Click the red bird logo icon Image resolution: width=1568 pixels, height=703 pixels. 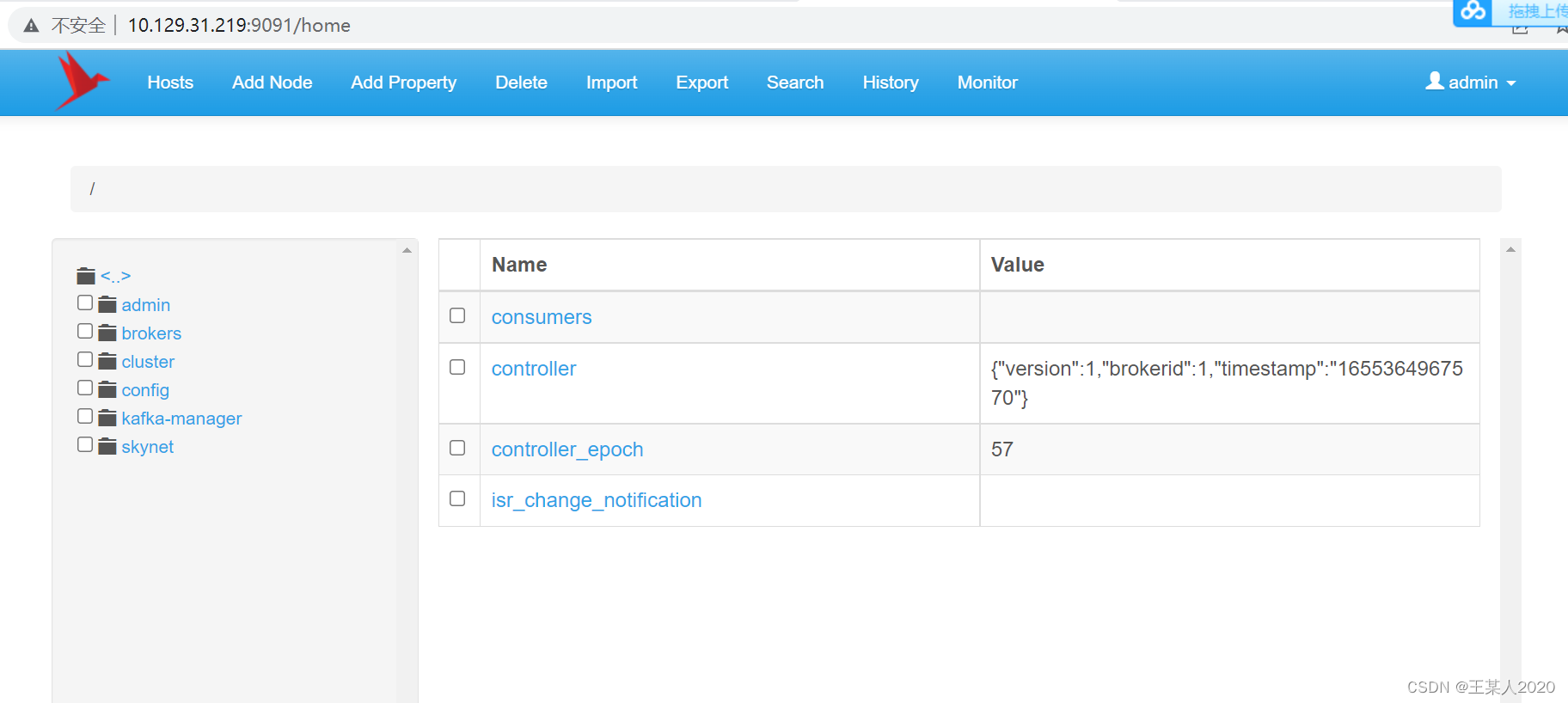(x=82, y=81)
